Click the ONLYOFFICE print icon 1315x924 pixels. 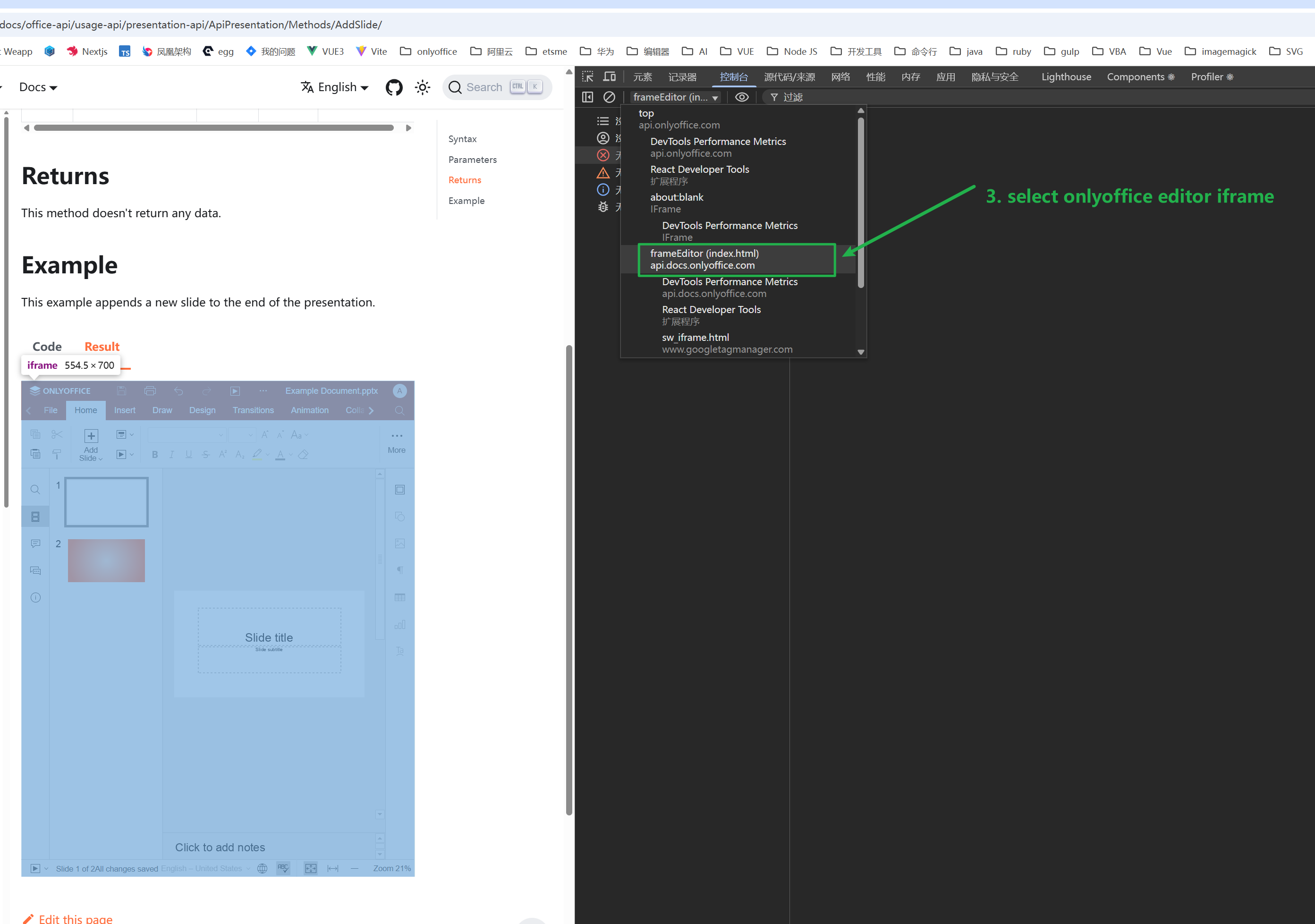[x=150, y=390]
